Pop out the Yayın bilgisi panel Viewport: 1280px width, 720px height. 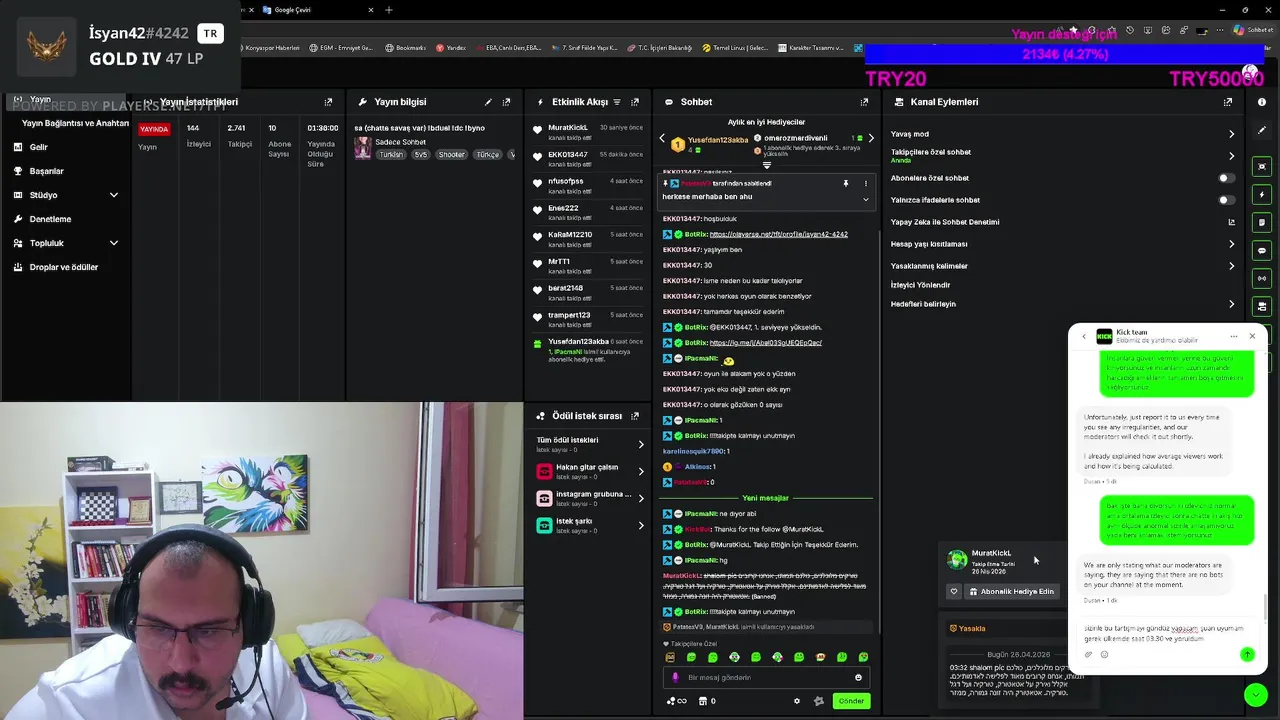coord(506,102)
